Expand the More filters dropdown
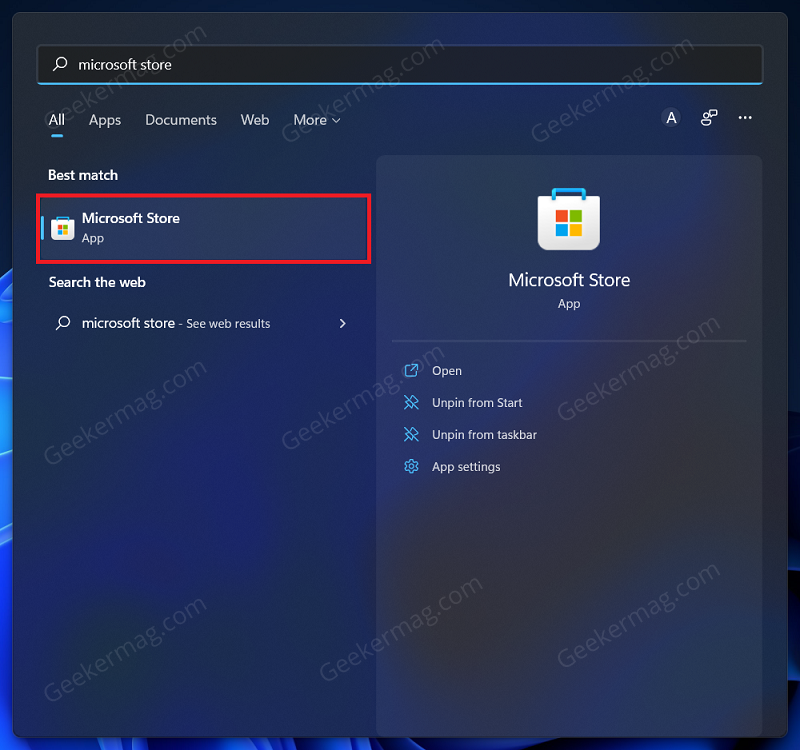 coord(316,120)
